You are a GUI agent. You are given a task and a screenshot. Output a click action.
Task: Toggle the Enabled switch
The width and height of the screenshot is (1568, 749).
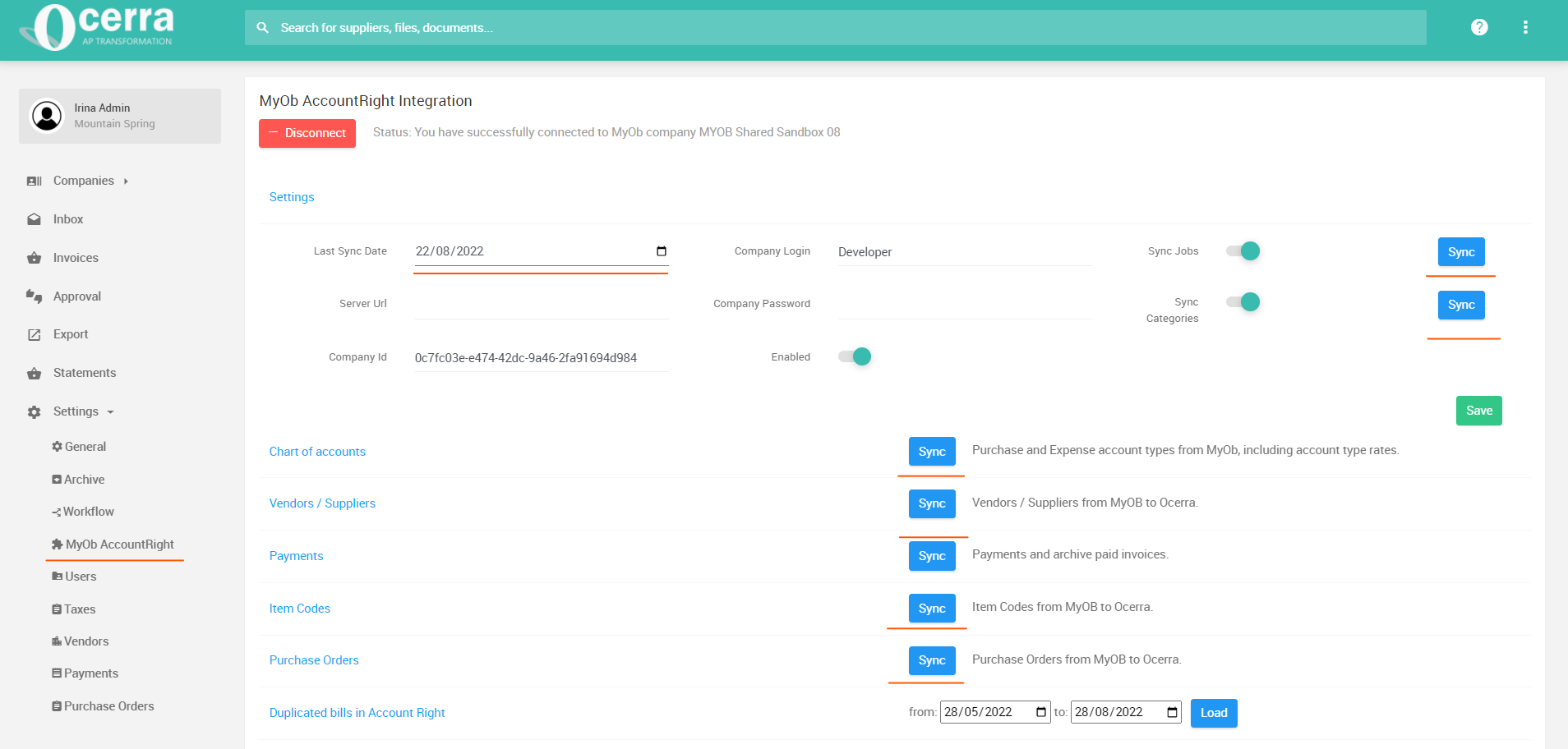(855, 356)
